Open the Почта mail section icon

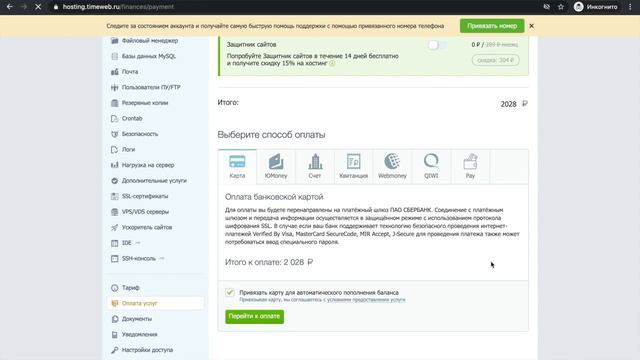(x=115, y=72)
